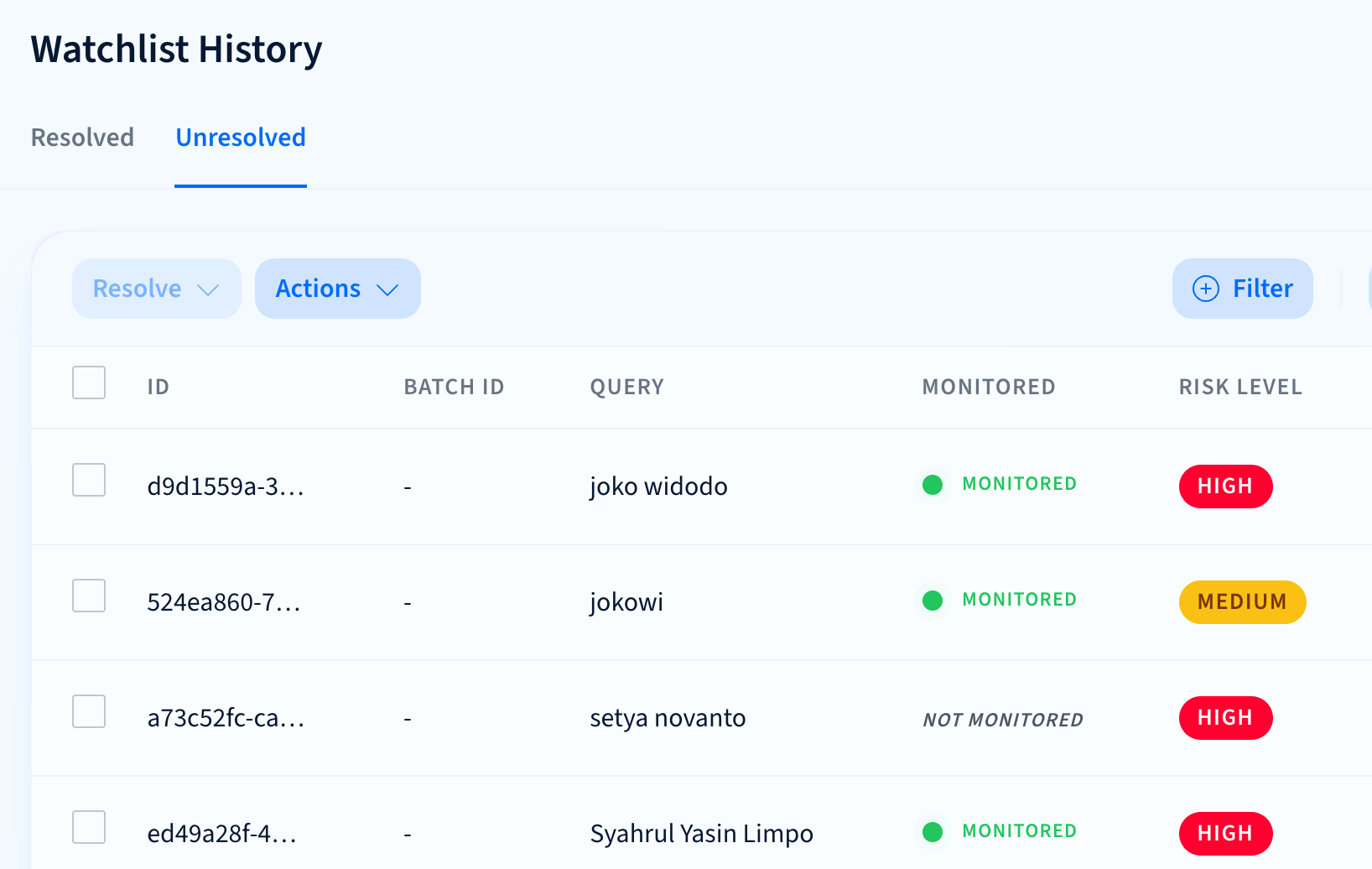
Task: Click the RISK LEVEL column header
Action: [1240, 387]
